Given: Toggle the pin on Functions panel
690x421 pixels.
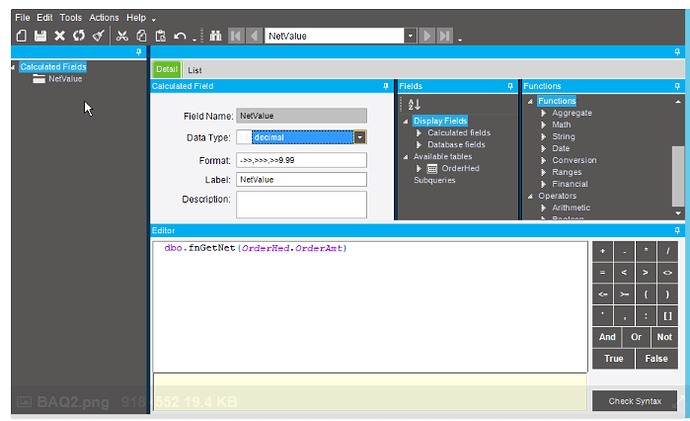Looking at the screenshot, I should pyautogui.click(x=677, y=86).
